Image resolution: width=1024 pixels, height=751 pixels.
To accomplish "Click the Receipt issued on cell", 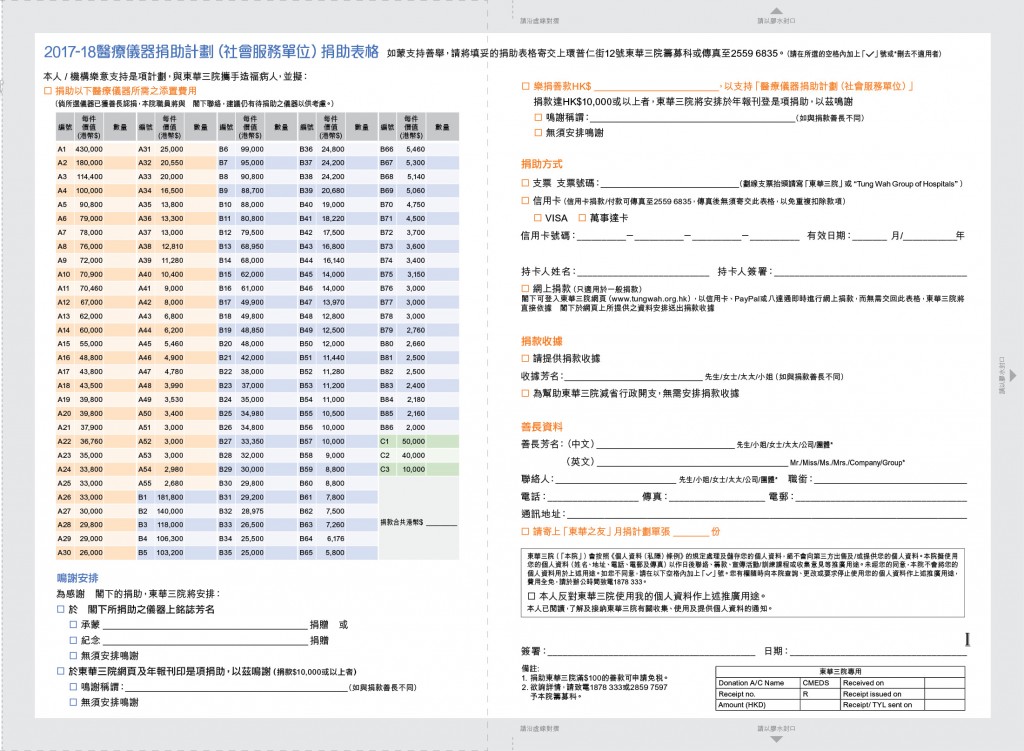I will point(882,694).
